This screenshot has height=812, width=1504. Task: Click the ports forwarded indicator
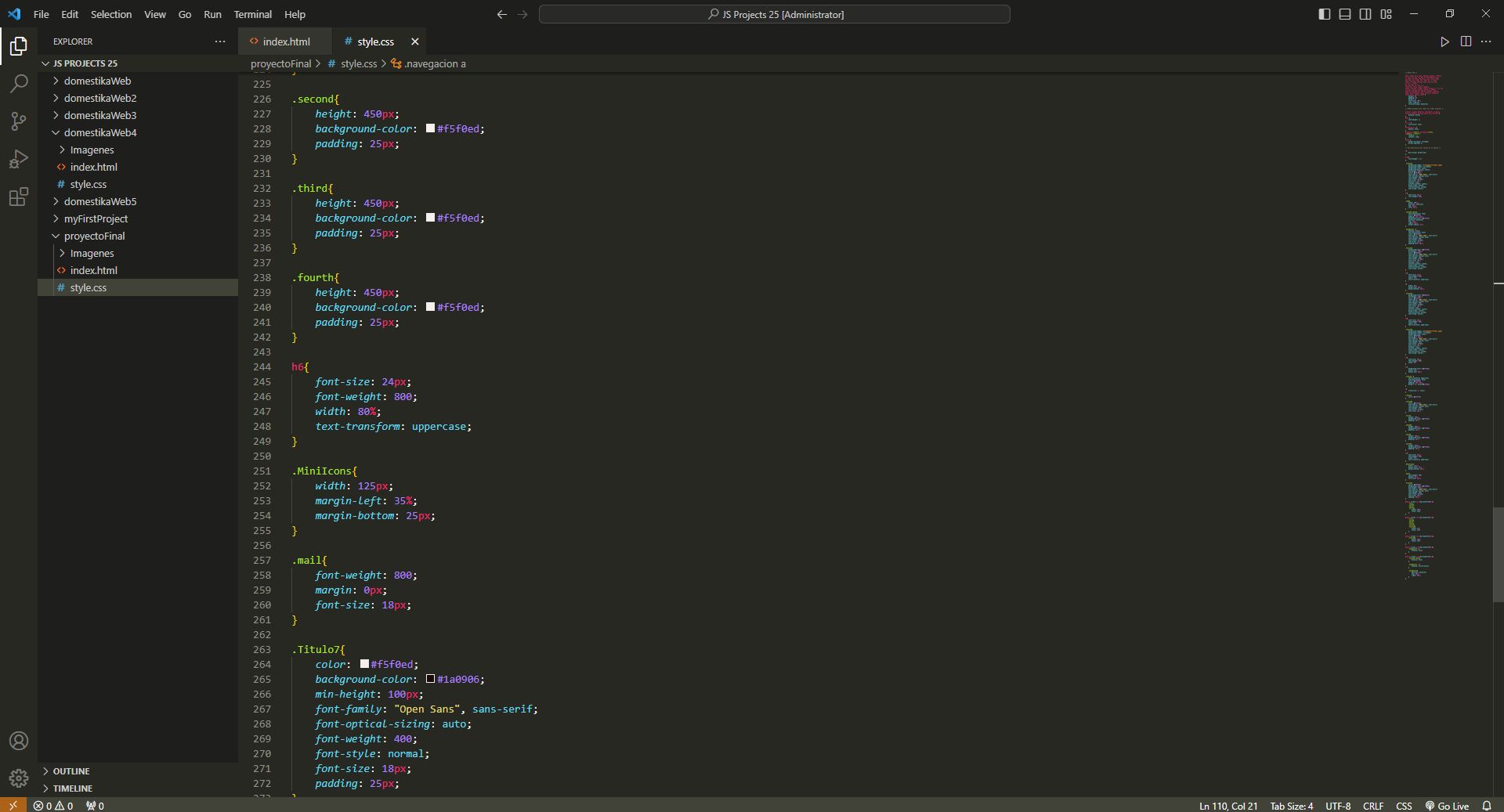pyautogui.click(x=95, y=806)
